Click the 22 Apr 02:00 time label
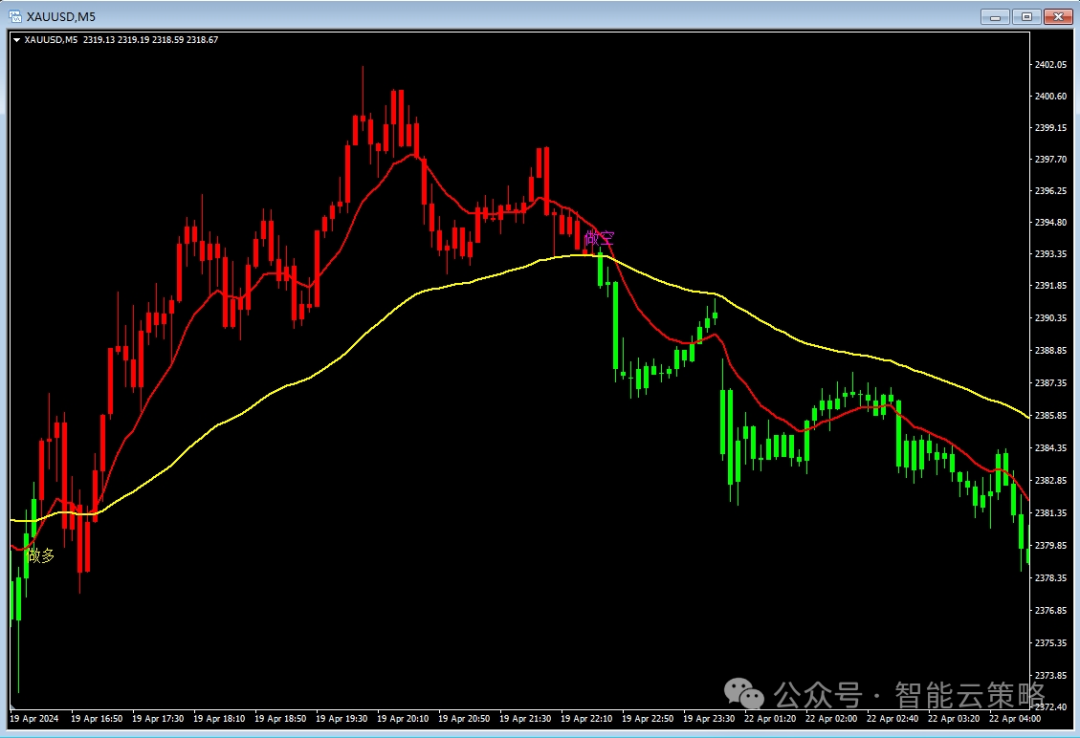Screen dimensions: 1080x738 832,719
